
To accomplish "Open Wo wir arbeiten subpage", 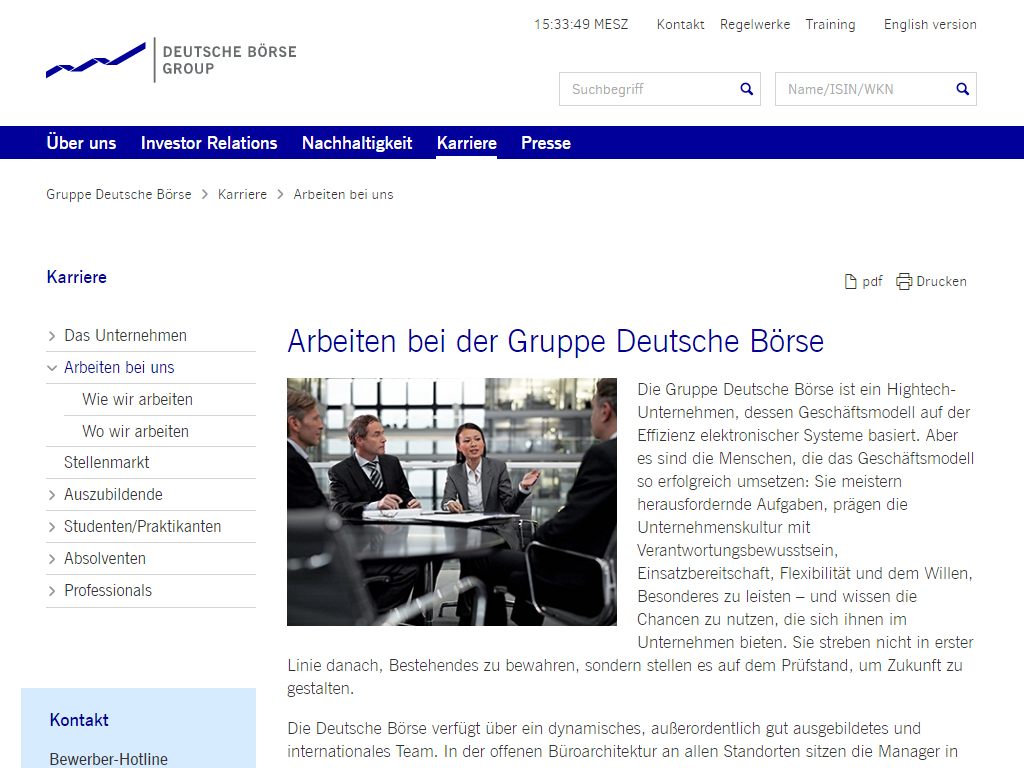I will pyautogui.click(x=135, y=432).
